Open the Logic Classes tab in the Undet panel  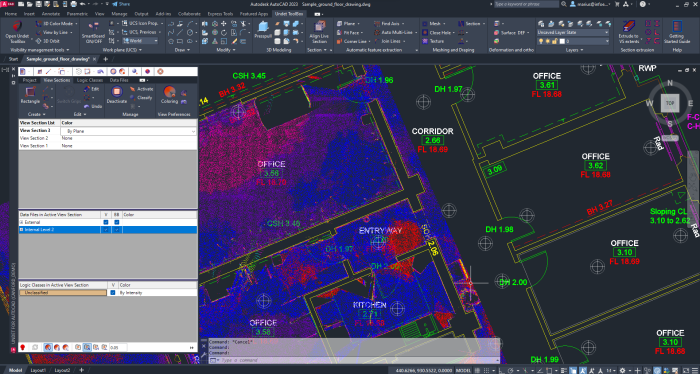(90, 80)
